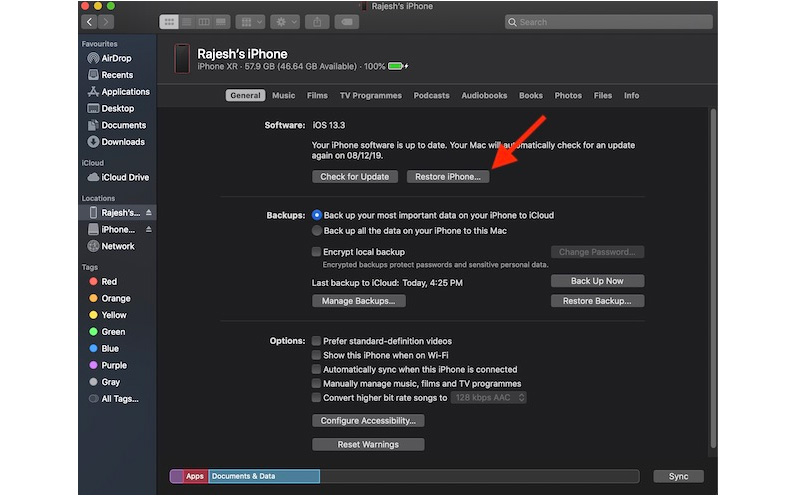Click the Share icon in toolbar
The width and height of the screenshot is (799, 500).
coord(319,21)
